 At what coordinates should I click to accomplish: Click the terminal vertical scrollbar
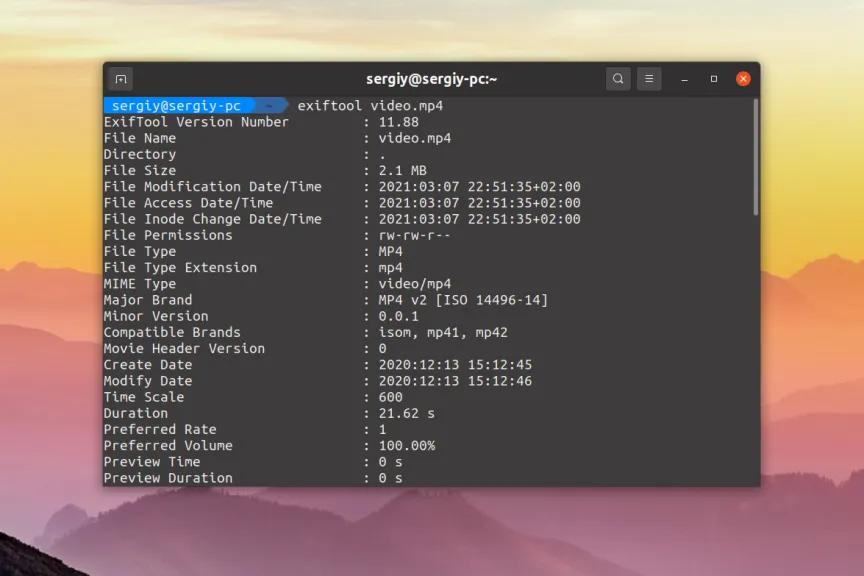tap(755, 158)
